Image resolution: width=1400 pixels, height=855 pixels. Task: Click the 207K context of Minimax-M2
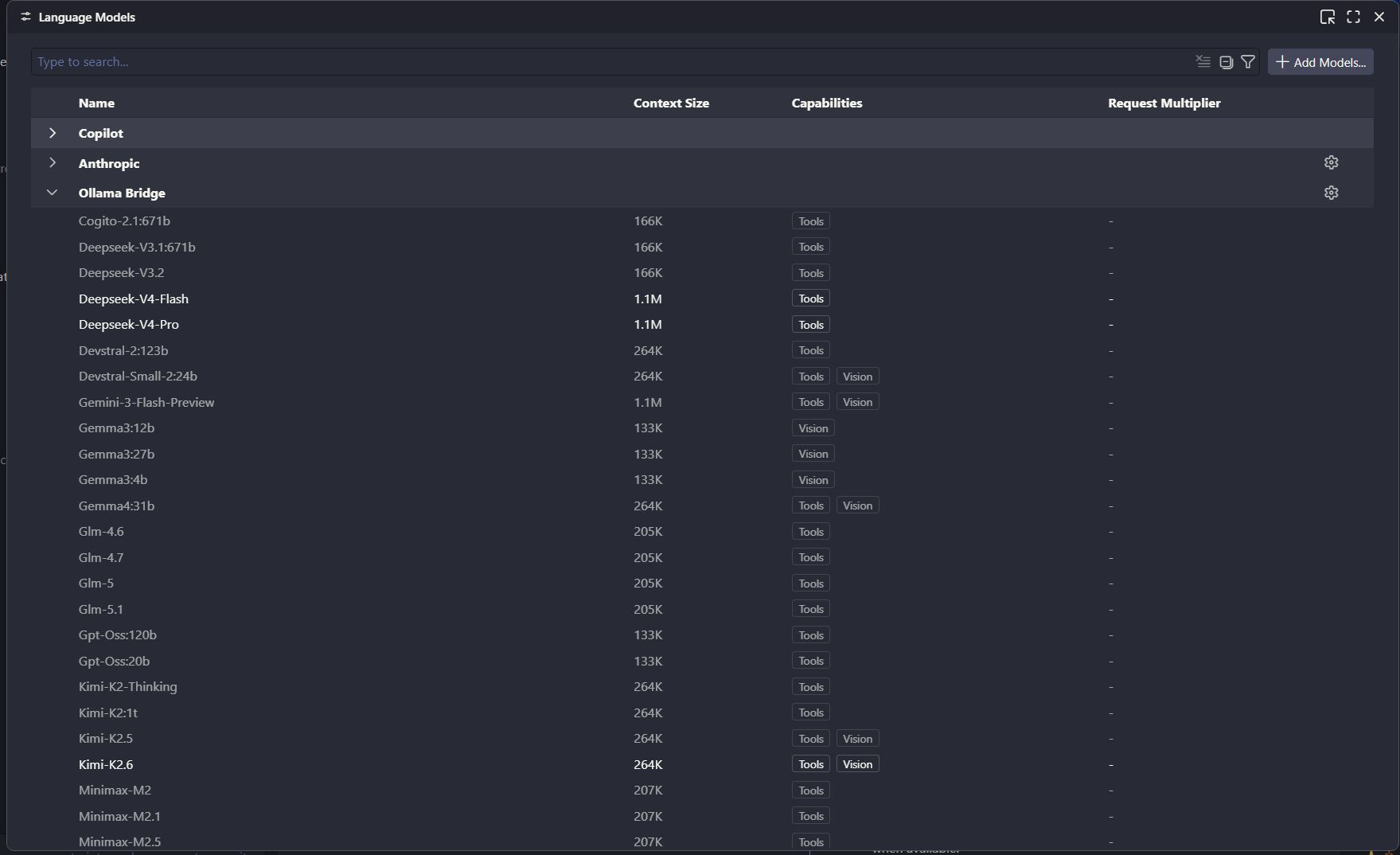pos(648,790)
